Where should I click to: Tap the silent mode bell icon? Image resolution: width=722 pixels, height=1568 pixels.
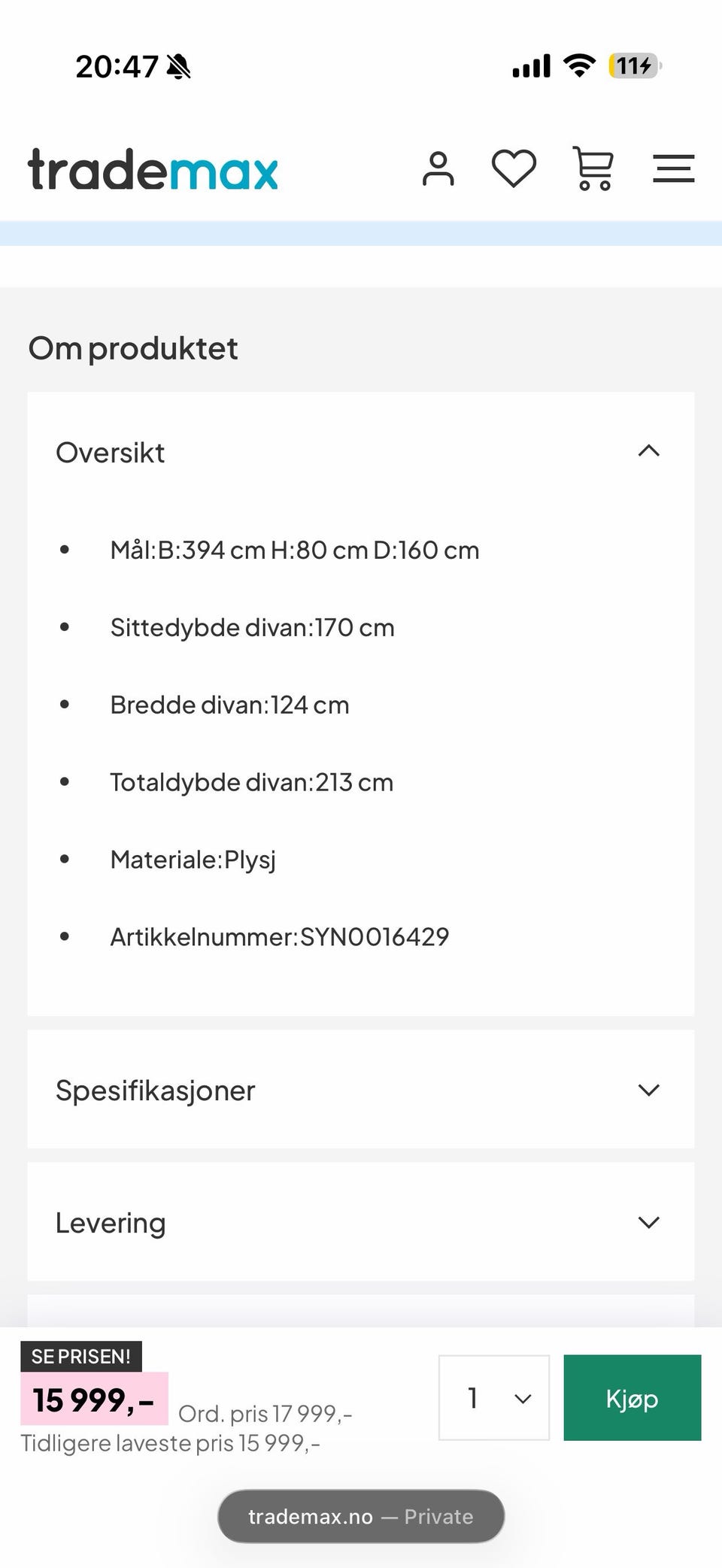pyautogui.click(x=179, y=67)
